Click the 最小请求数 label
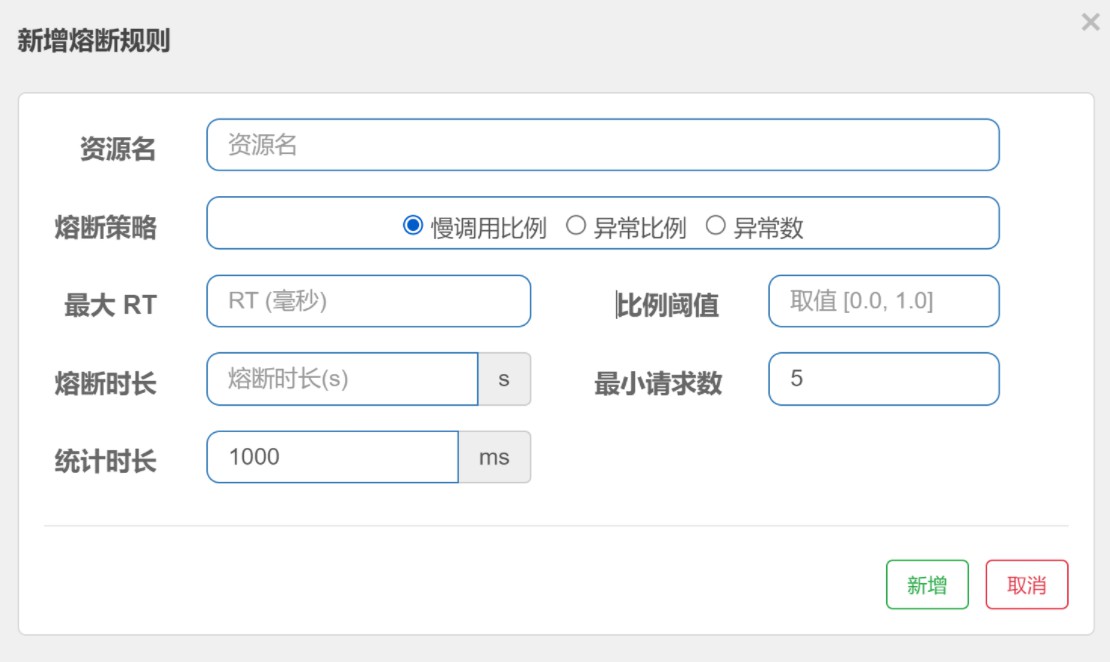The width and height of the screenshot is (1110, 662). 658,384
